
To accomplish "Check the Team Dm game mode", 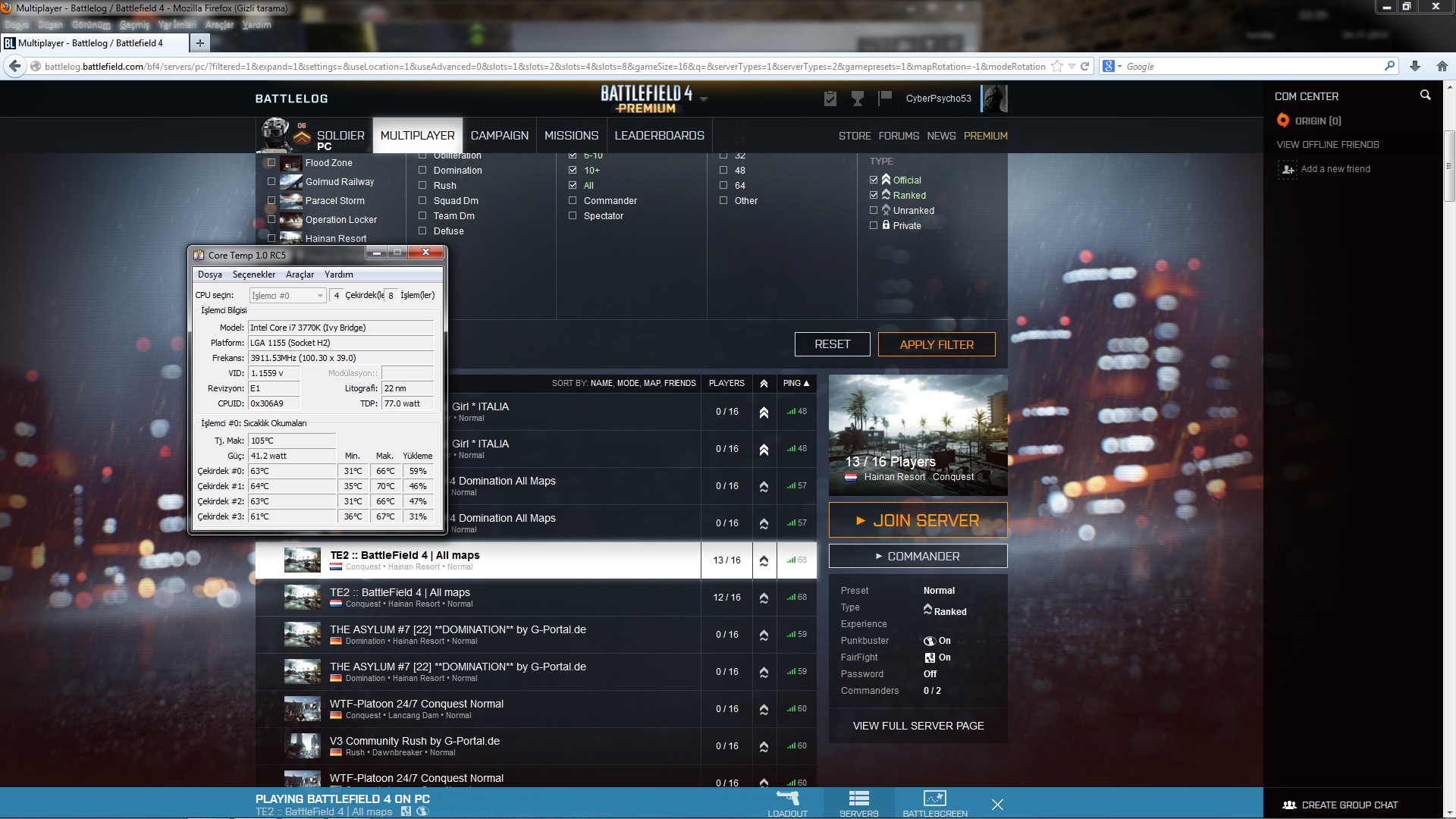I will [x=422, y=215].
